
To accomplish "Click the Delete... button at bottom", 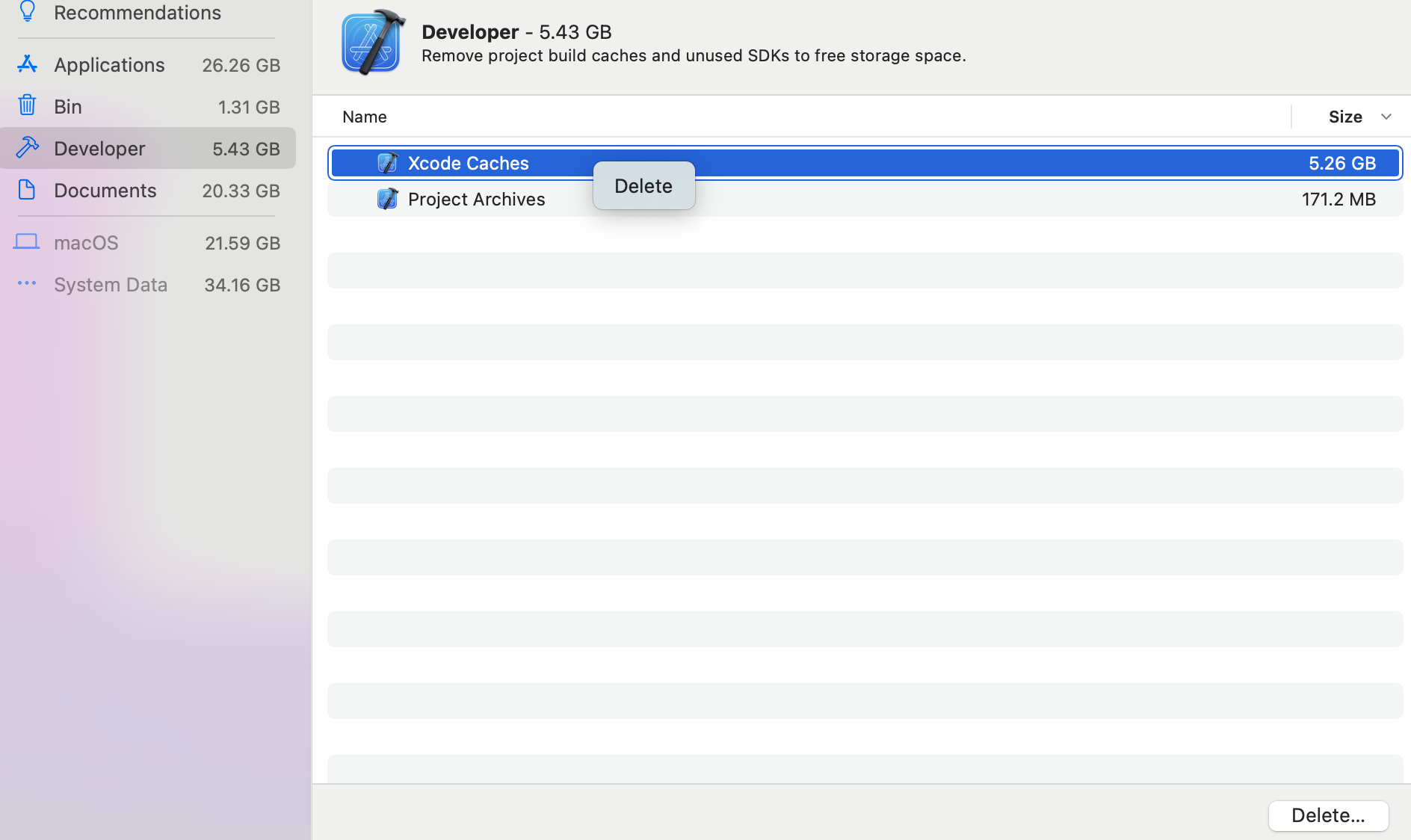I will click(1328, 815).
